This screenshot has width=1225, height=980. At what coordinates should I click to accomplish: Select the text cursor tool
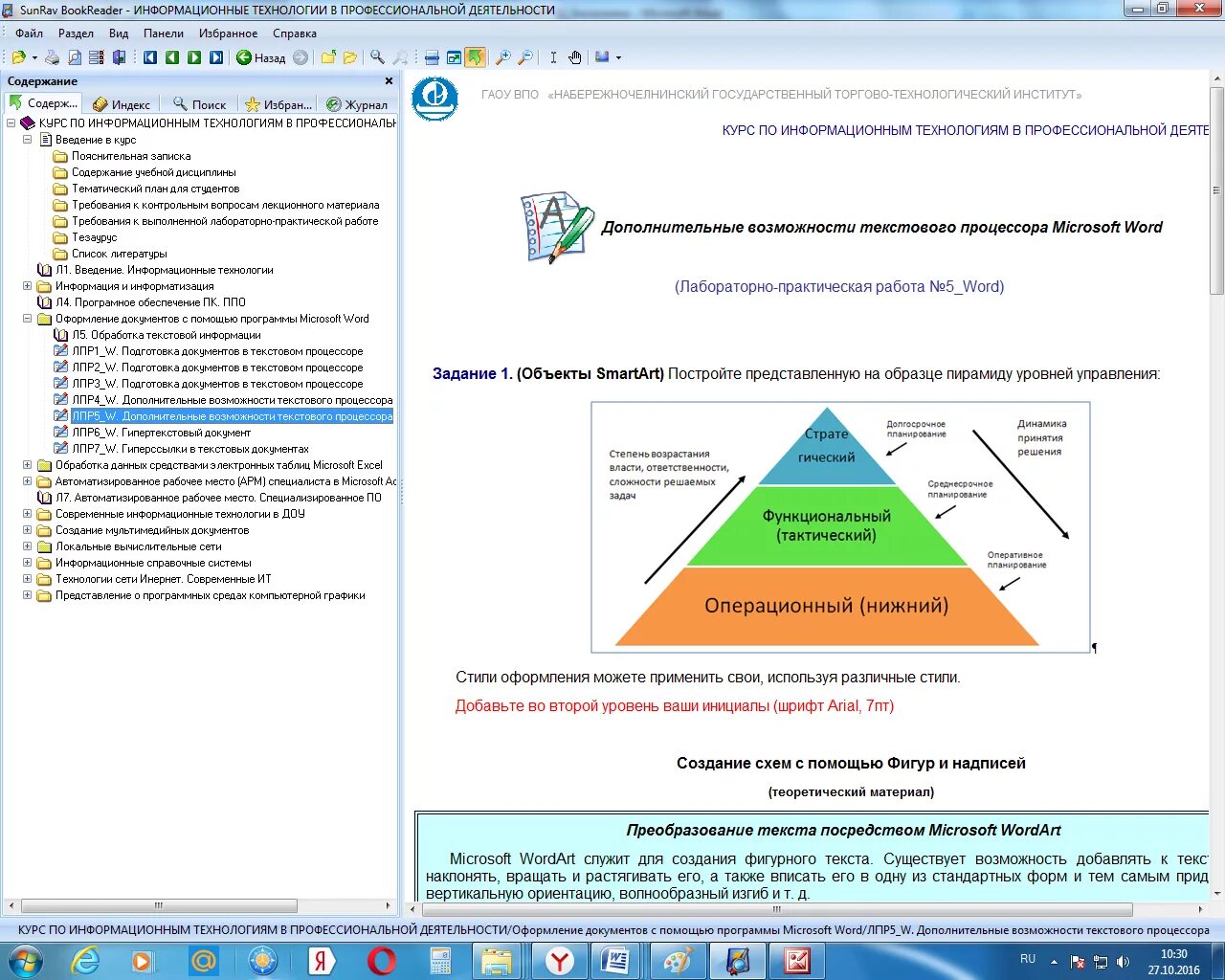tap(553, 57)
